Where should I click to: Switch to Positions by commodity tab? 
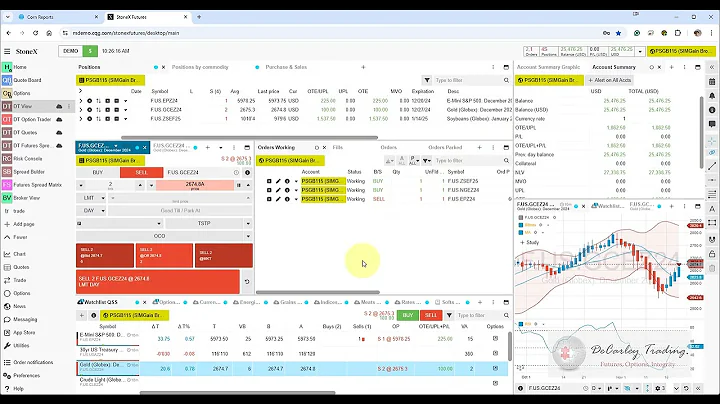pyautogui.click(x=200, y=67)
